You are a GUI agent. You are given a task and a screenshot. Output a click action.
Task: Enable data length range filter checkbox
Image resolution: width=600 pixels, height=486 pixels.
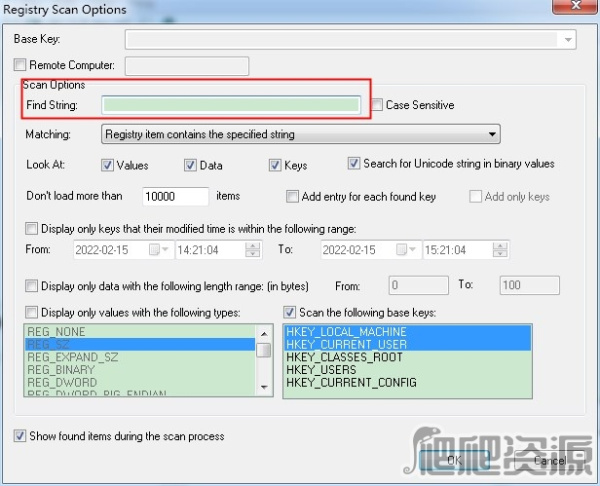tap(31, 286)
